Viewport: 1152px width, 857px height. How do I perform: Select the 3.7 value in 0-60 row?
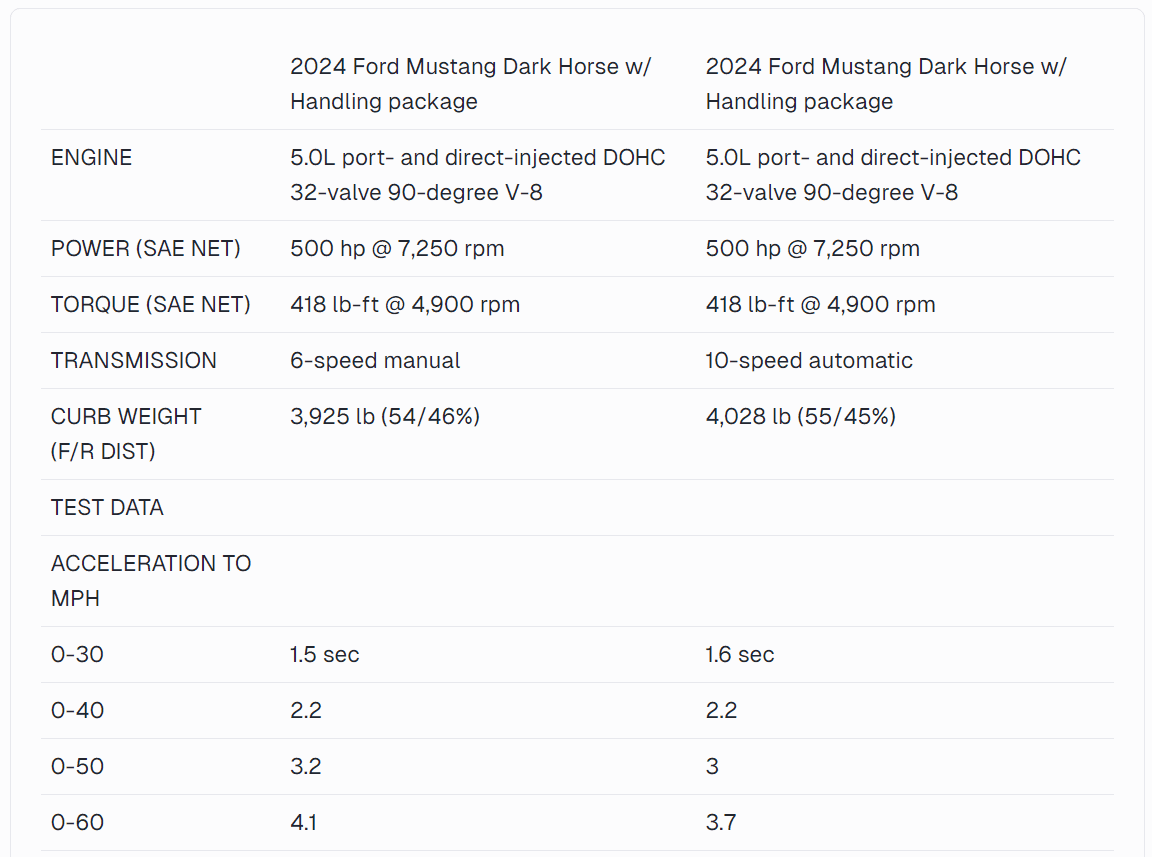click(721, 822)
